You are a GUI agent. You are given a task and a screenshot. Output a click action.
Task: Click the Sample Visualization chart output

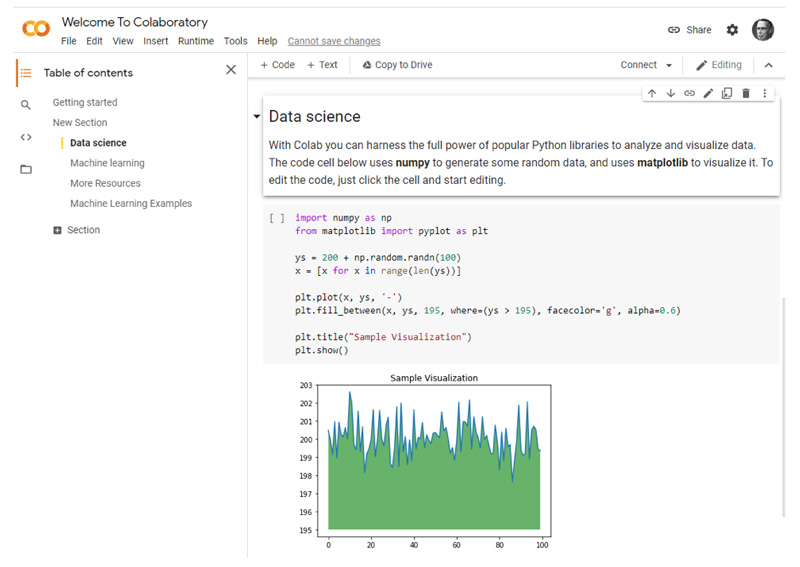[424, 462]
